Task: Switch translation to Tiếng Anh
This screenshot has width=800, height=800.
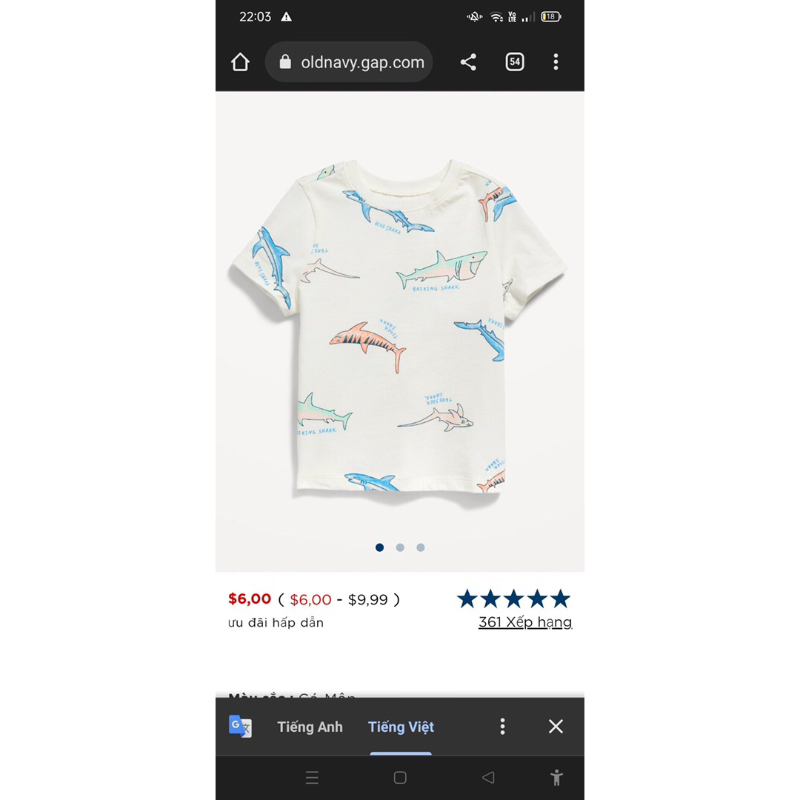Action: (310, 727)
